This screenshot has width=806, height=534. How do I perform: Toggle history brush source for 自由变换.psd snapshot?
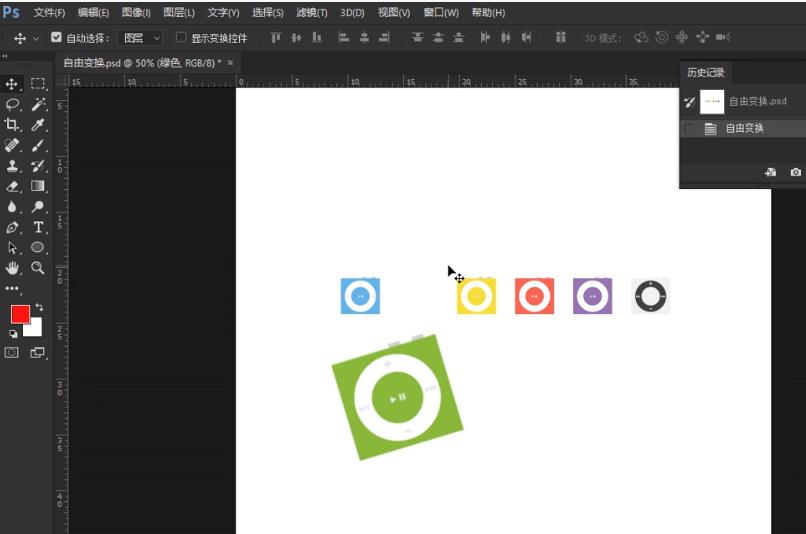pyautogui.click(x=690, y=102)
